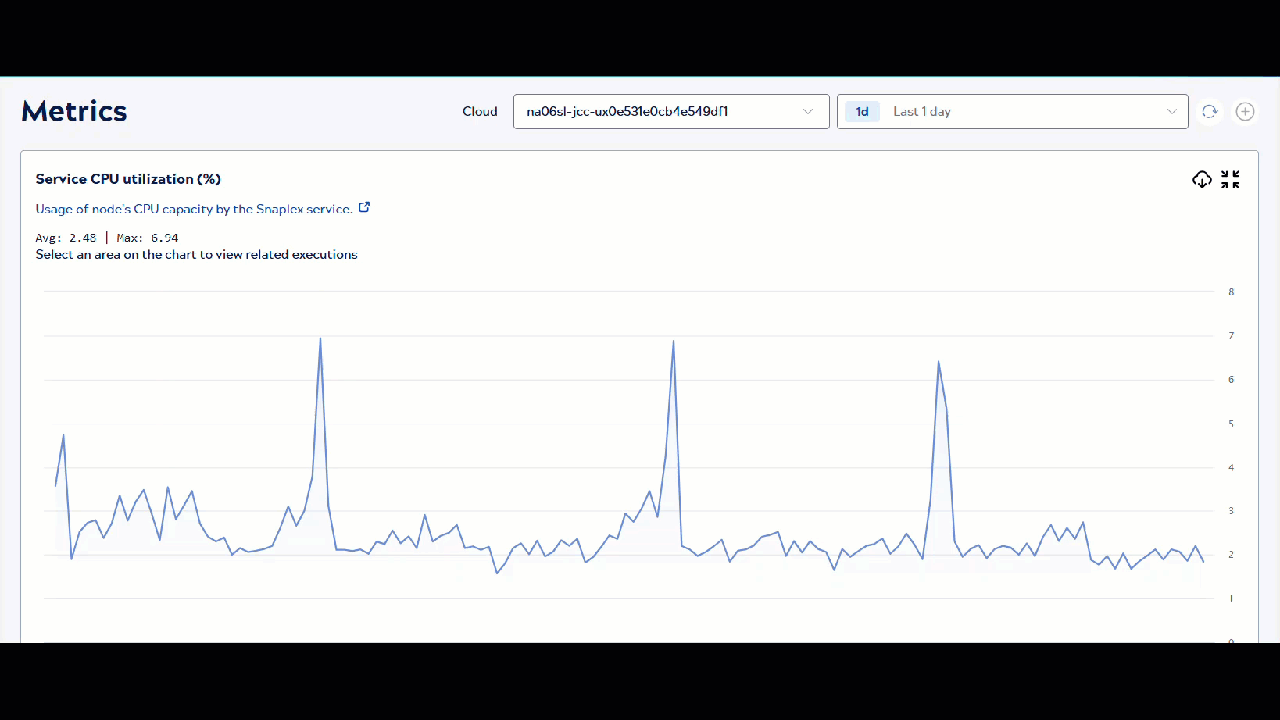Click the collapse arrows icon top right of chart
Screen dimensions: 1280x720
(x=1230, y=178)
